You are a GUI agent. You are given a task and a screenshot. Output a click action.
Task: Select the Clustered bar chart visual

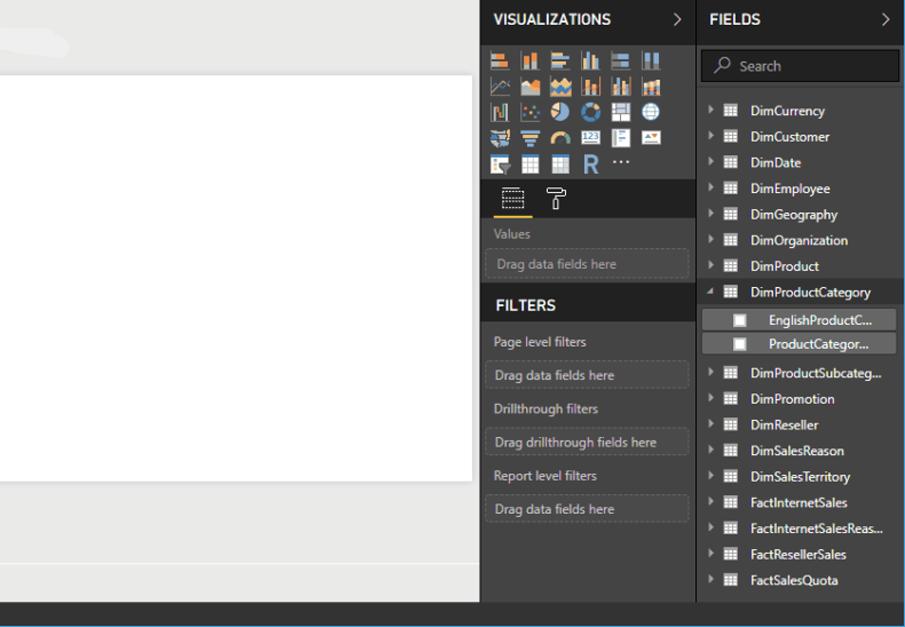[x=560, y=61]
